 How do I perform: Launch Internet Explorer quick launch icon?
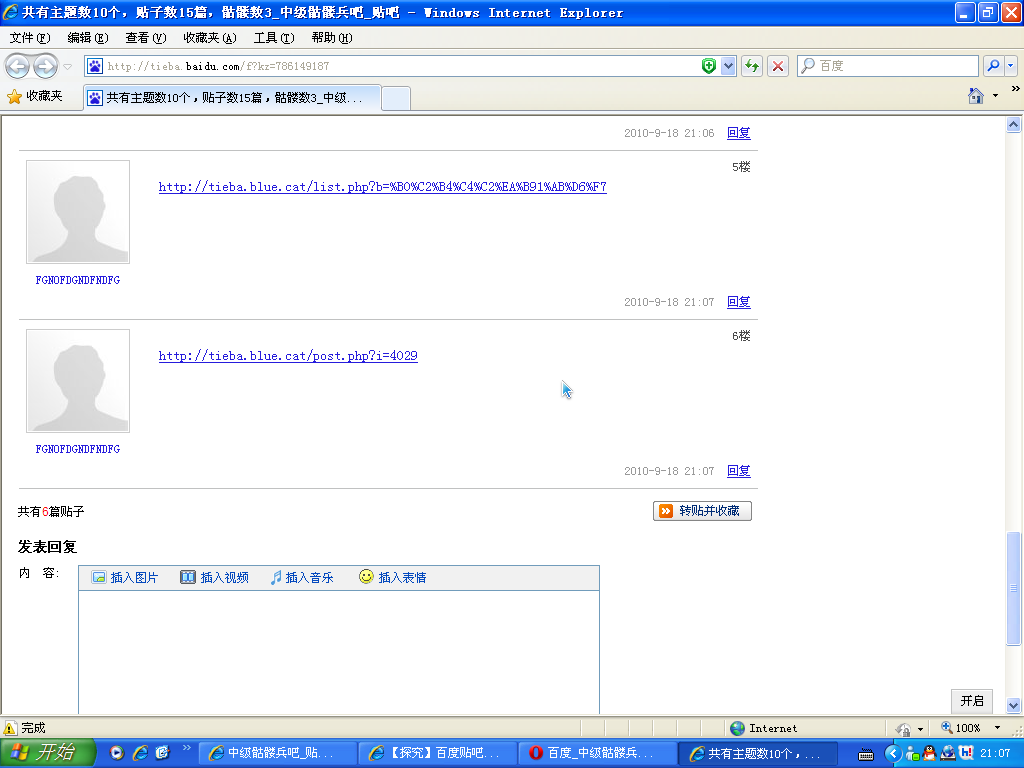pyautogui.click(x=140, y=753)
